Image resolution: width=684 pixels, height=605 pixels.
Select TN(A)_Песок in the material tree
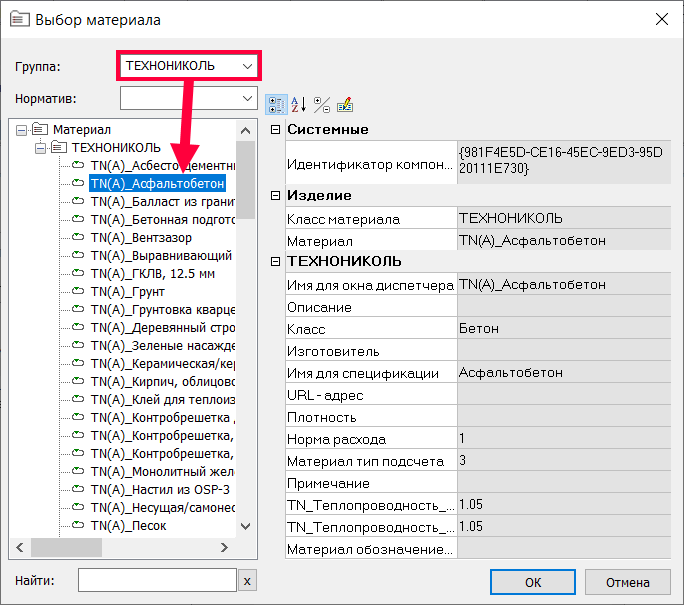pos(128,525)
